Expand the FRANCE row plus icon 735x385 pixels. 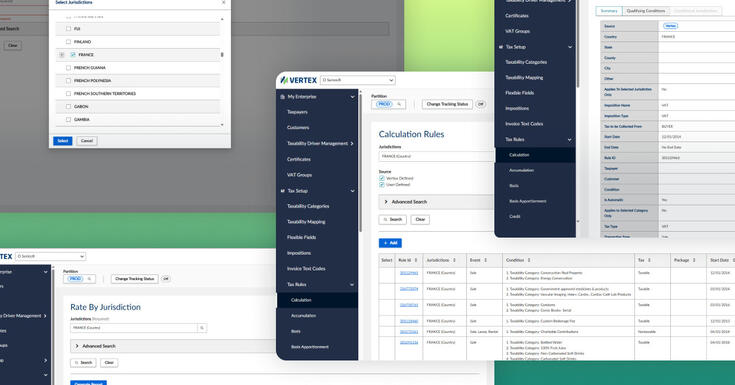pyautogui.click(x=62, y=55)
